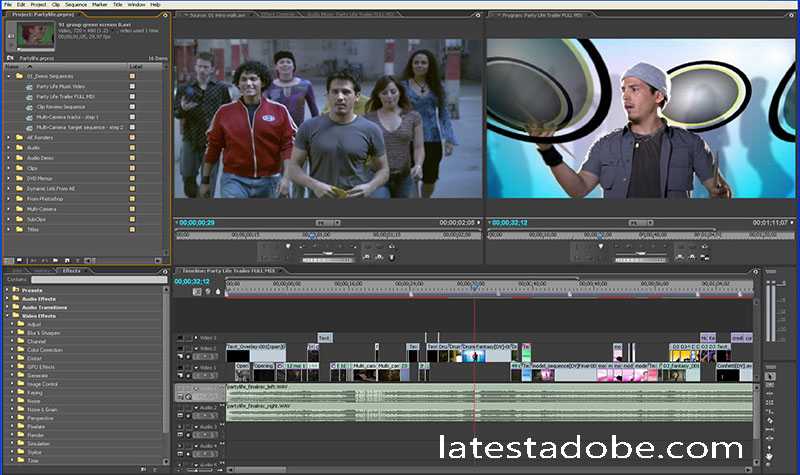
Task: Set unnumbered marker in Source monitor
Action: pos(288,246)
